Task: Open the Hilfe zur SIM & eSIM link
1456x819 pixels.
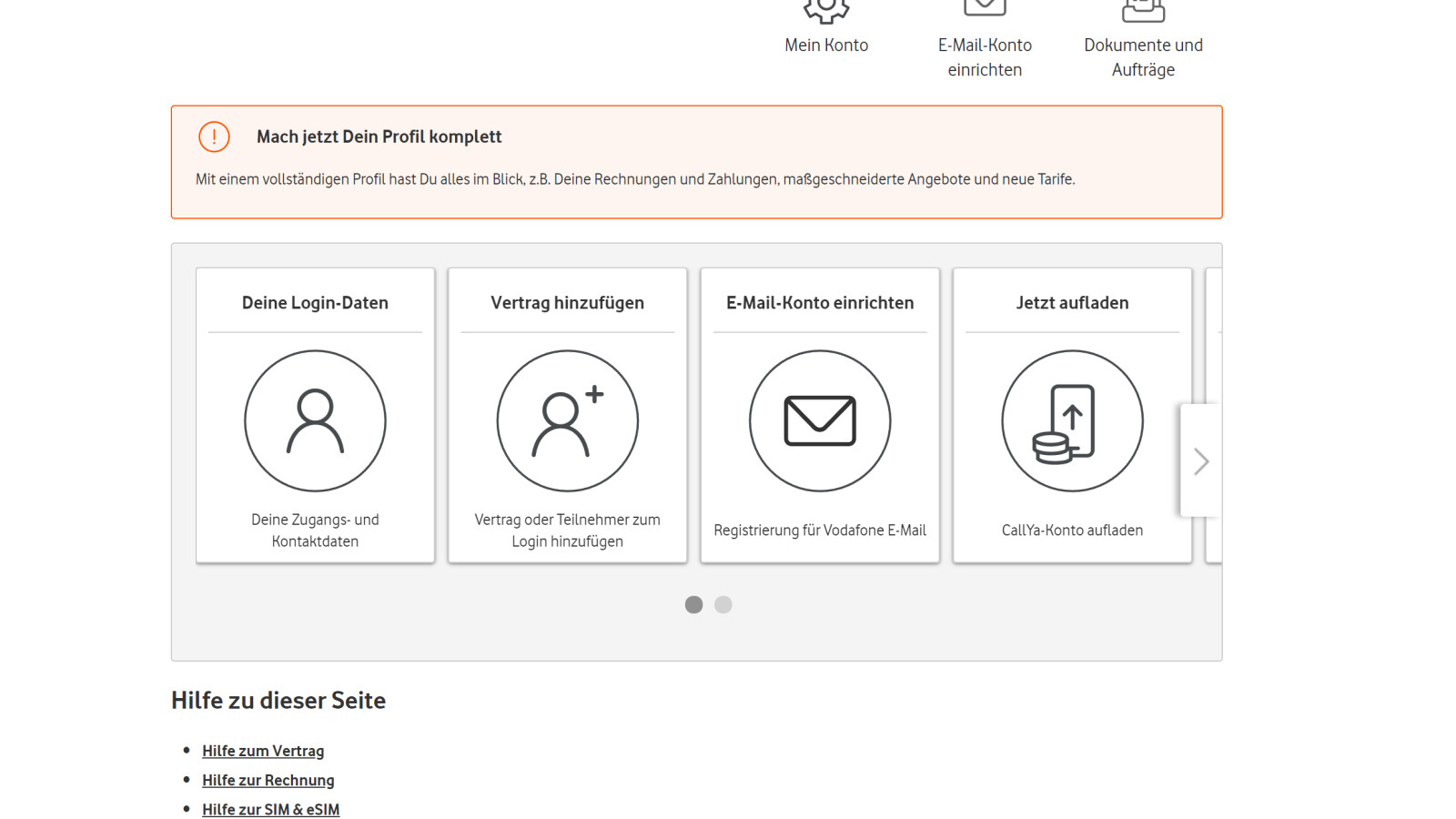Action: pyautogui.click(x=270, y=808)
